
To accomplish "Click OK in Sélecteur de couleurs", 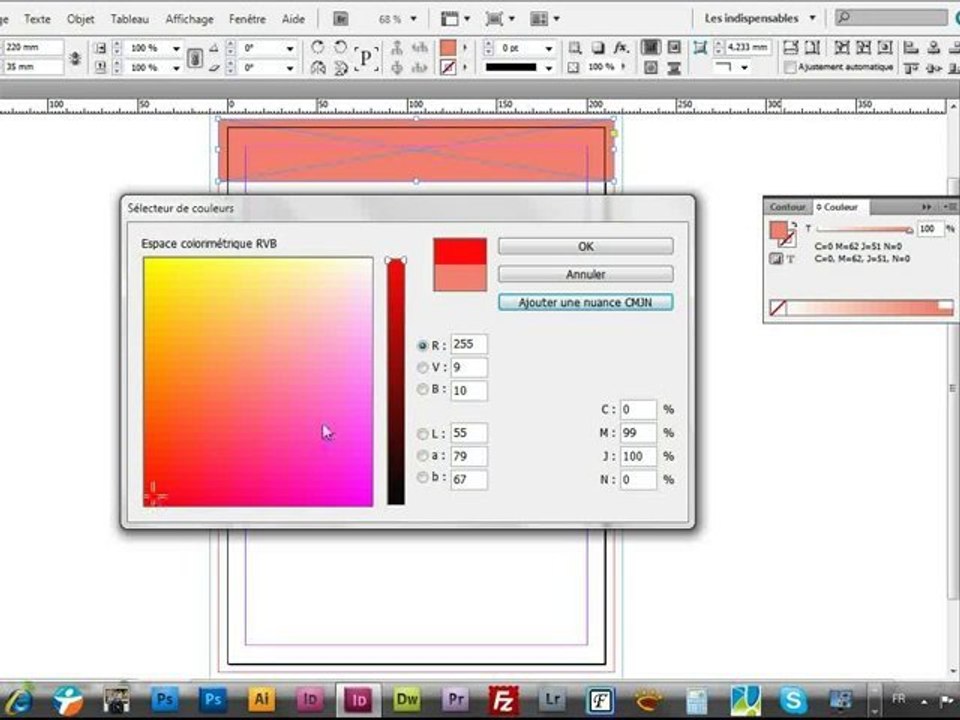I will [x=586, y=246].
